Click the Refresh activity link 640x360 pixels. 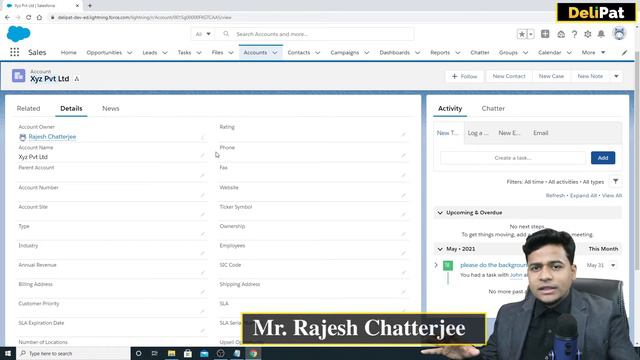point(555,196)
